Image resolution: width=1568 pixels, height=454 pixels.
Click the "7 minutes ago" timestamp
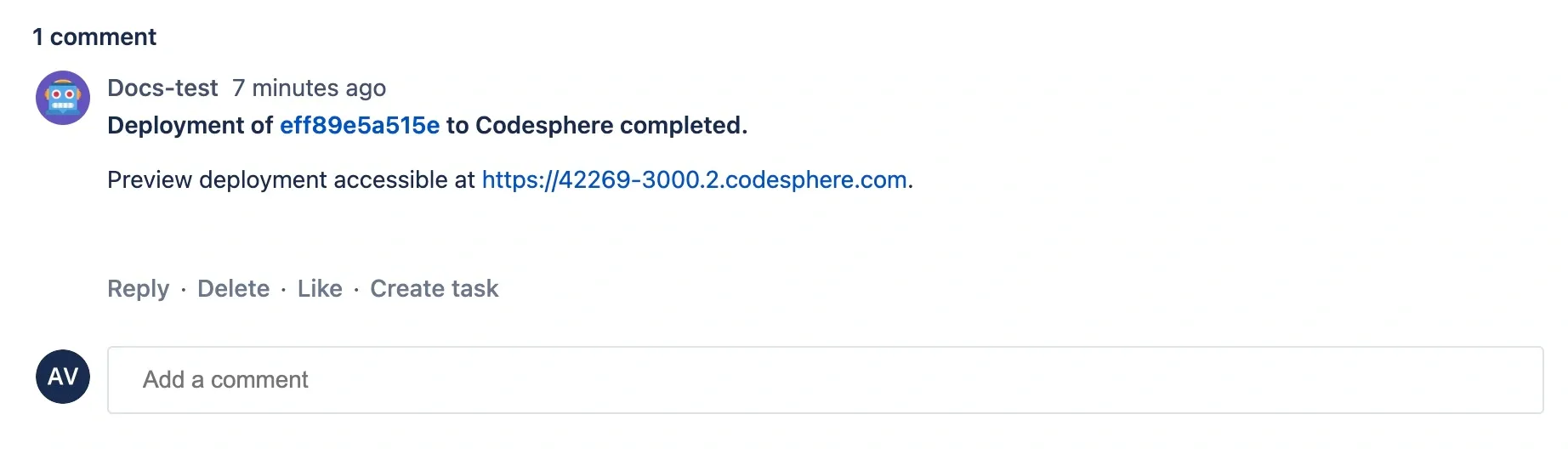pos(309,88)
